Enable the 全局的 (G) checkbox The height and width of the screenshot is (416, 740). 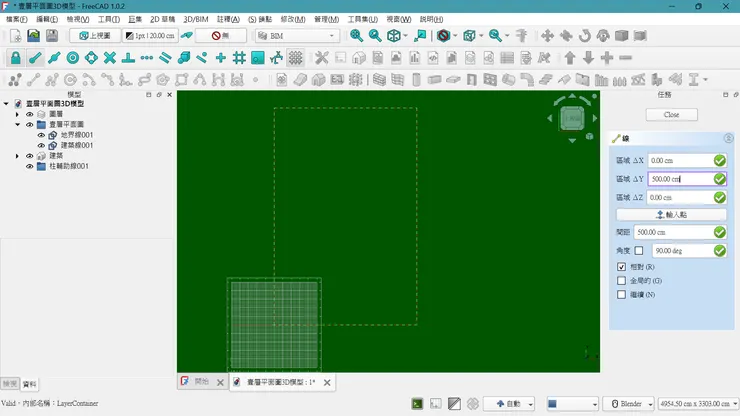point(622,281)
